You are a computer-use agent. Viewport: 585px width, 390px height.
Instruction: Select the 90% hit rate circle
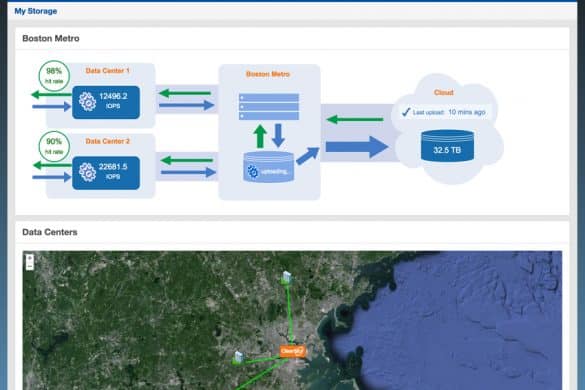coord(54,146)
